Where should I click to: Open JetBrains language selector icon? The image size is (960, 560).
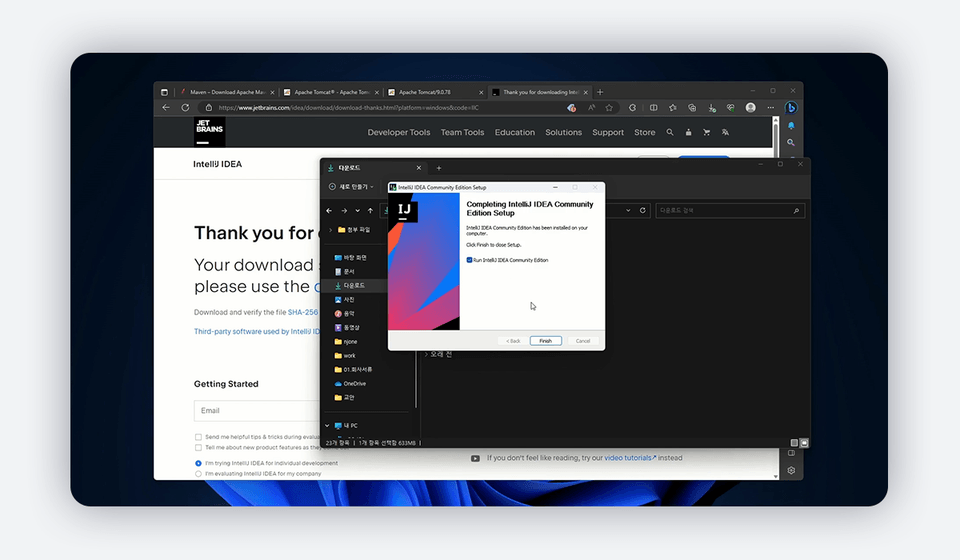pyautogui.click(x=725, y=132)
